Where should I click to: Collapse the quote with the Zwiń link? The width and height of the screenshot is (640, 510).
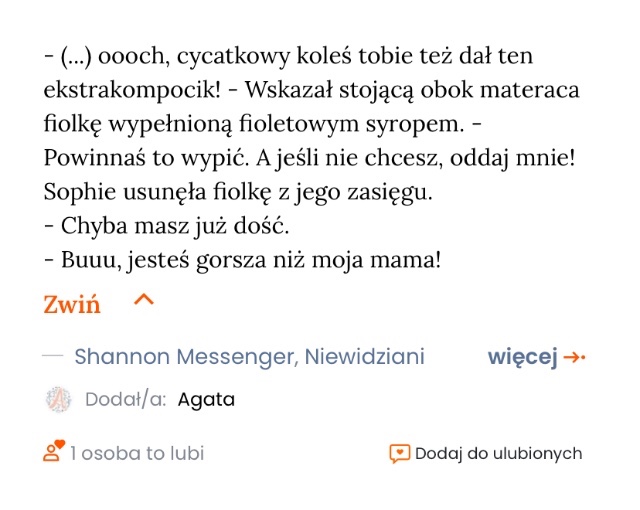click(x=72, y=305)
